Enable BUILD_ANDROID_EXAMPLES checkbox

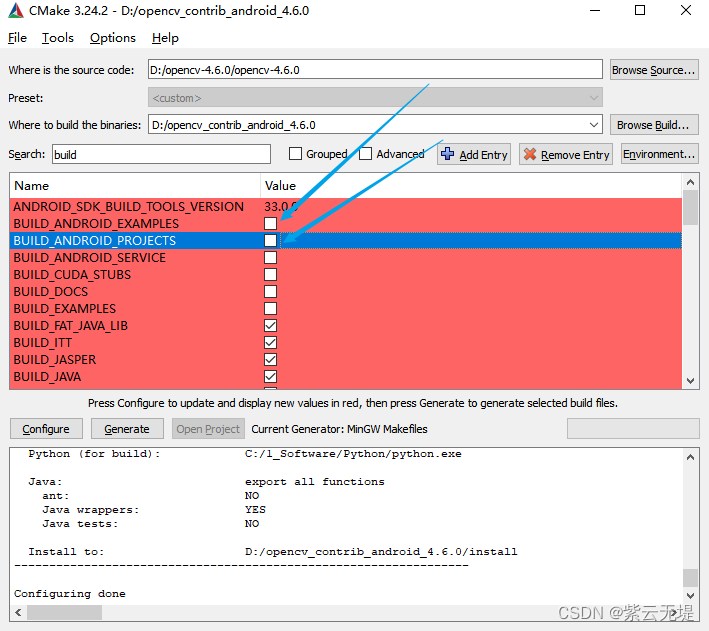[270, 223]
